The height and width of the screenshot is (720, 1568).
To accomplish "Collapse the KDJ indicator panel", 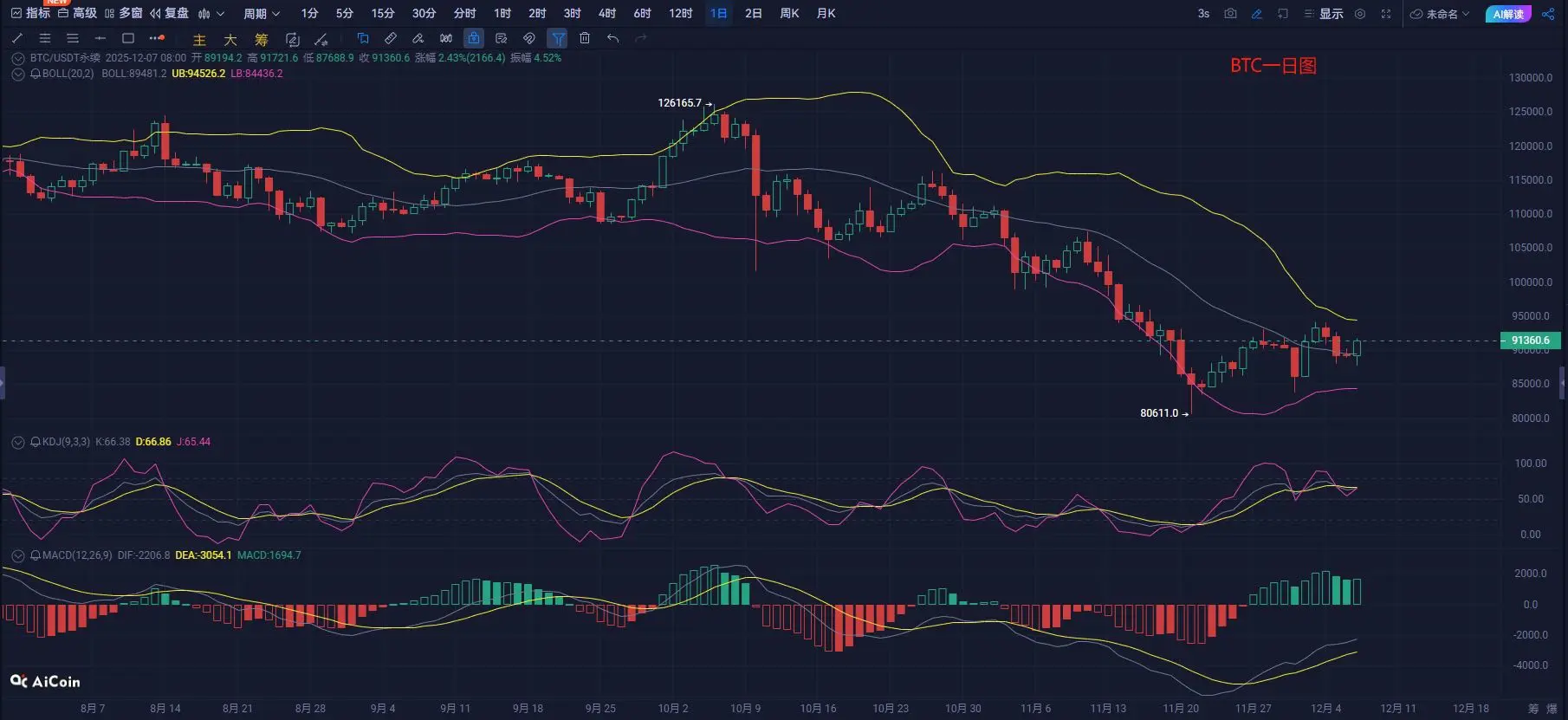I will coord(17,442).
